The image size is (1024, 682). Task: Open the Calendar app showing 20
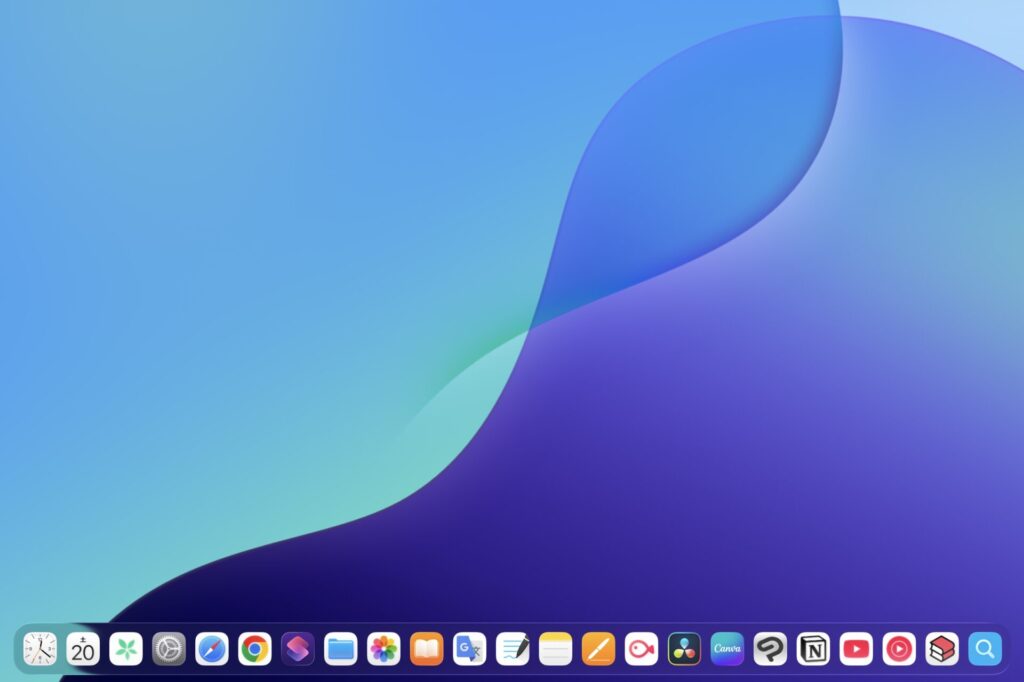pos(83,649)
